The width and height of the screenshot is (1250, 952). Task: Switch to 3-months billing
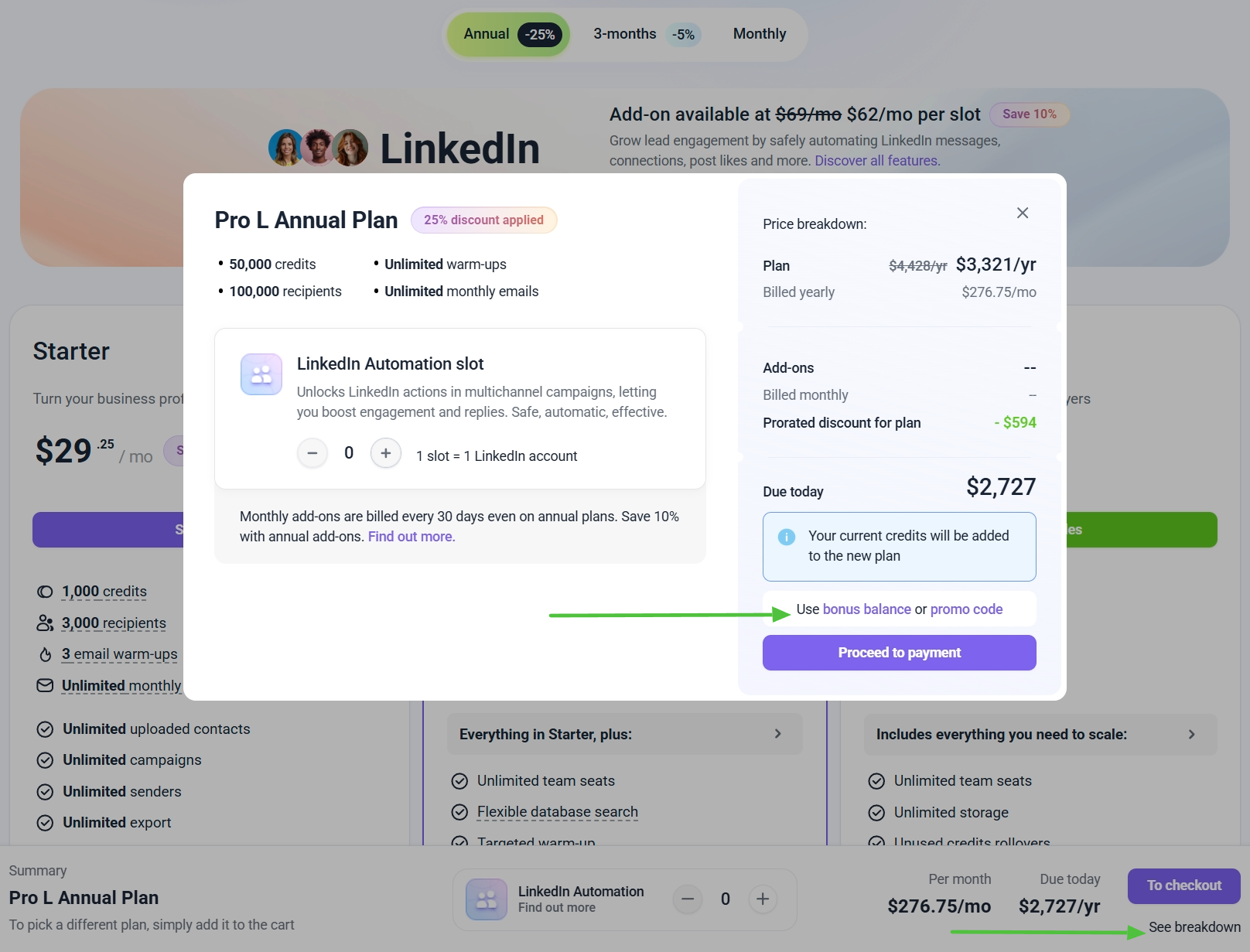click(x=646, y=34)
